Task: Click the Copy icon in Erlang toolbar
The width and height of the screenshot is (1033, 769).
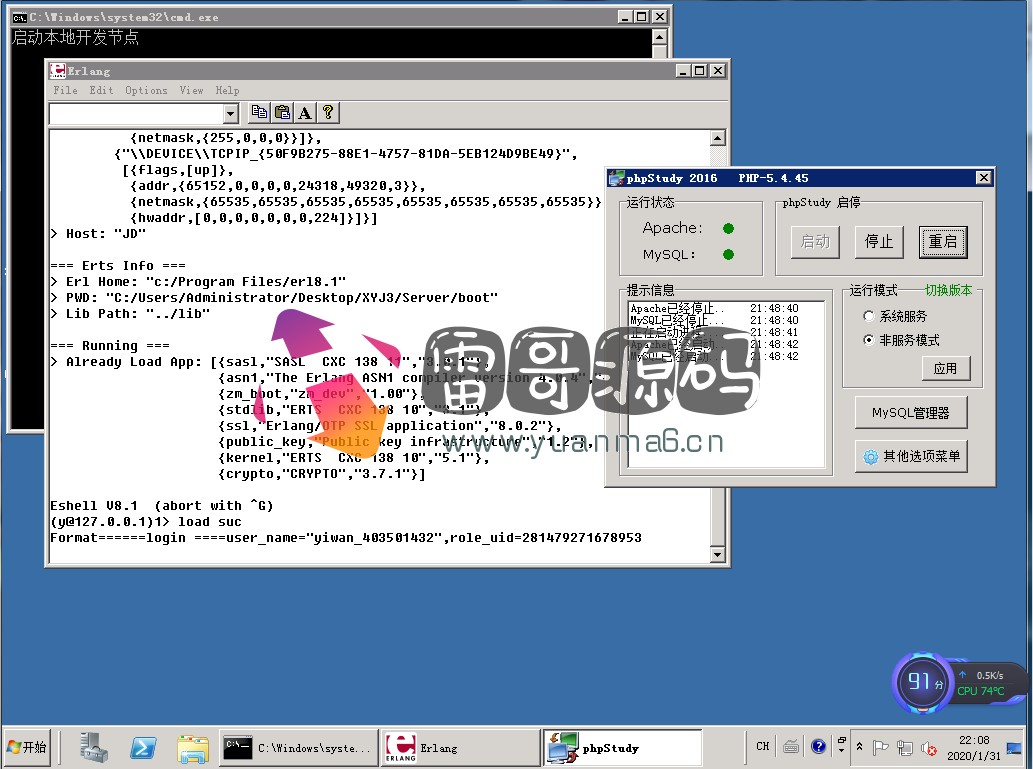Action: click(x=259, y=113)
